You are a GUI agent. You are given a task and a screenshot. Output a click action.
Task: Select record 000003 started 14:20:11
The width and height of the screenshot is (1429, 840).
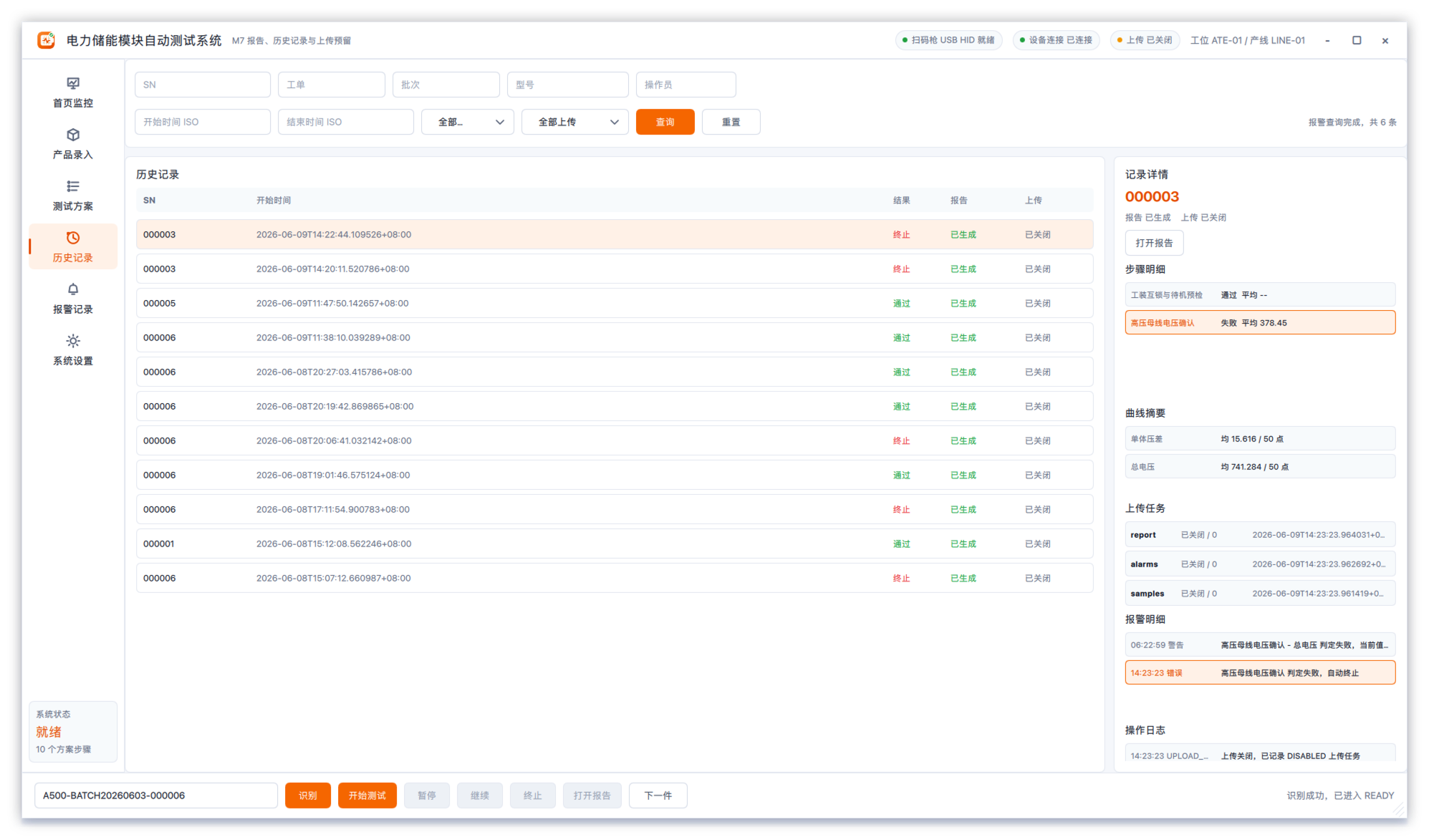pyautogui.click(x=615, y=269)
